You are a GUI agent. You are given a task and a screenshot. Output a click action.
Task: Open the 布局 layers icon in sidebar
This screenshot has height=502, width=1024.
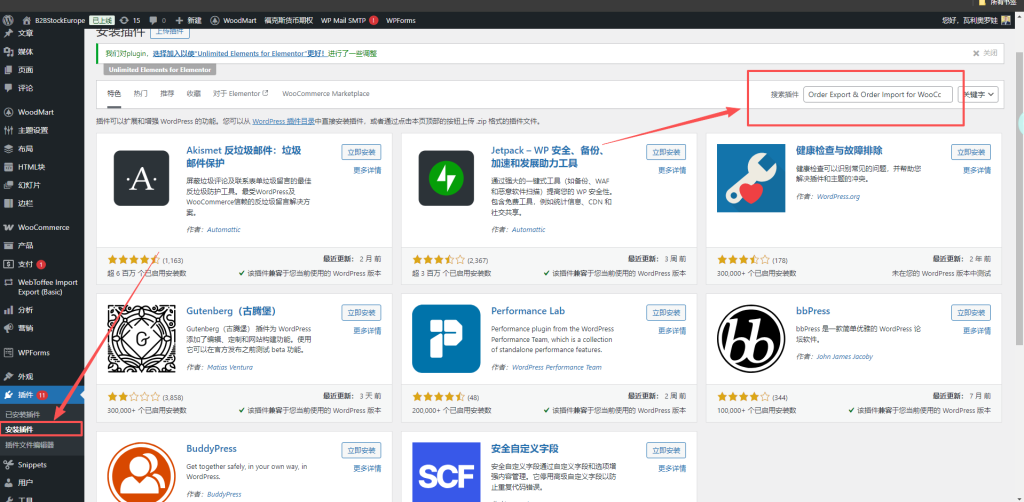click(x=8, y=148)
